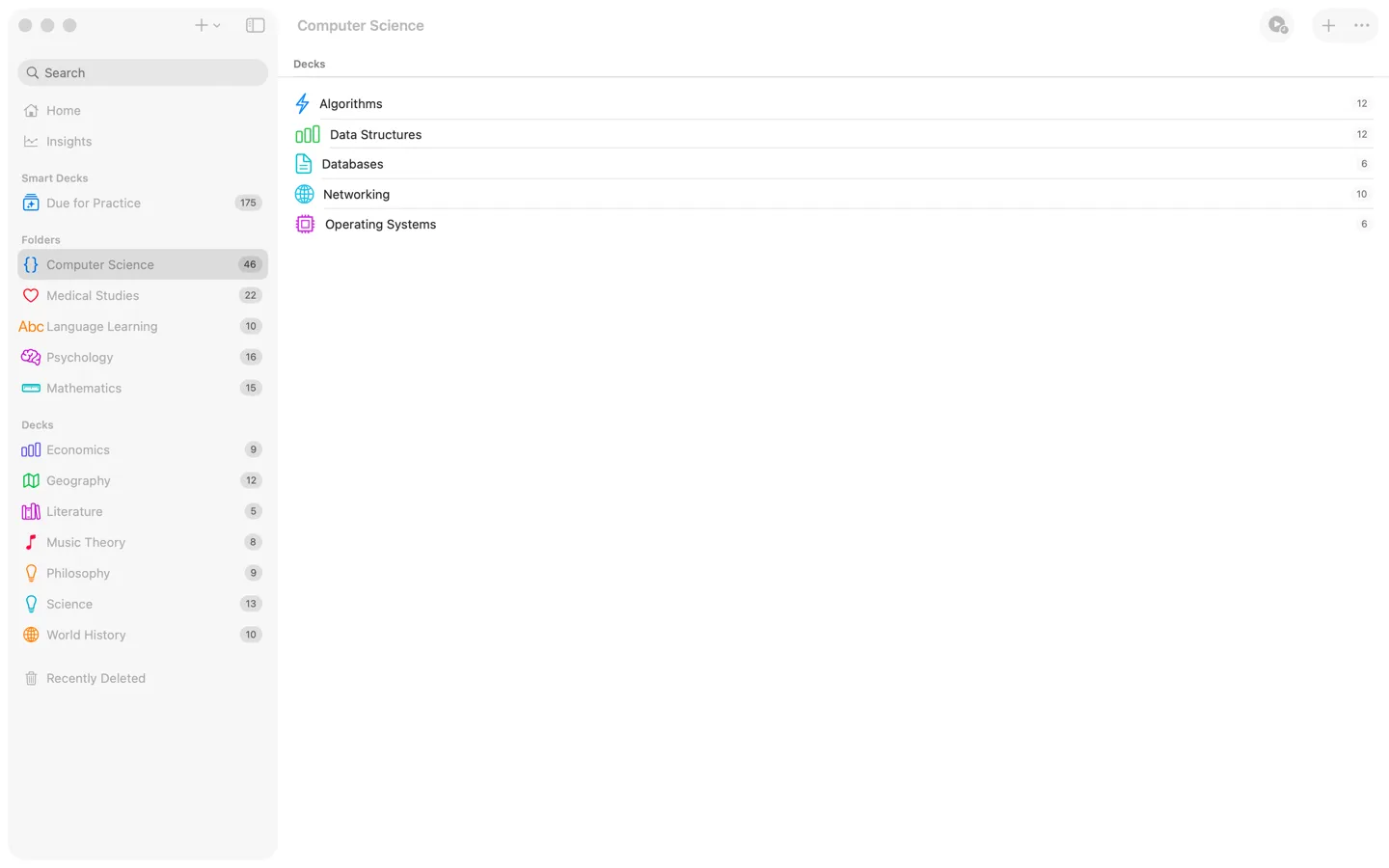The height and width of the screenshot is (868, 1389).
Task: Select the Psychology folder
Action: pyautogui.click(x=143, y=357)
